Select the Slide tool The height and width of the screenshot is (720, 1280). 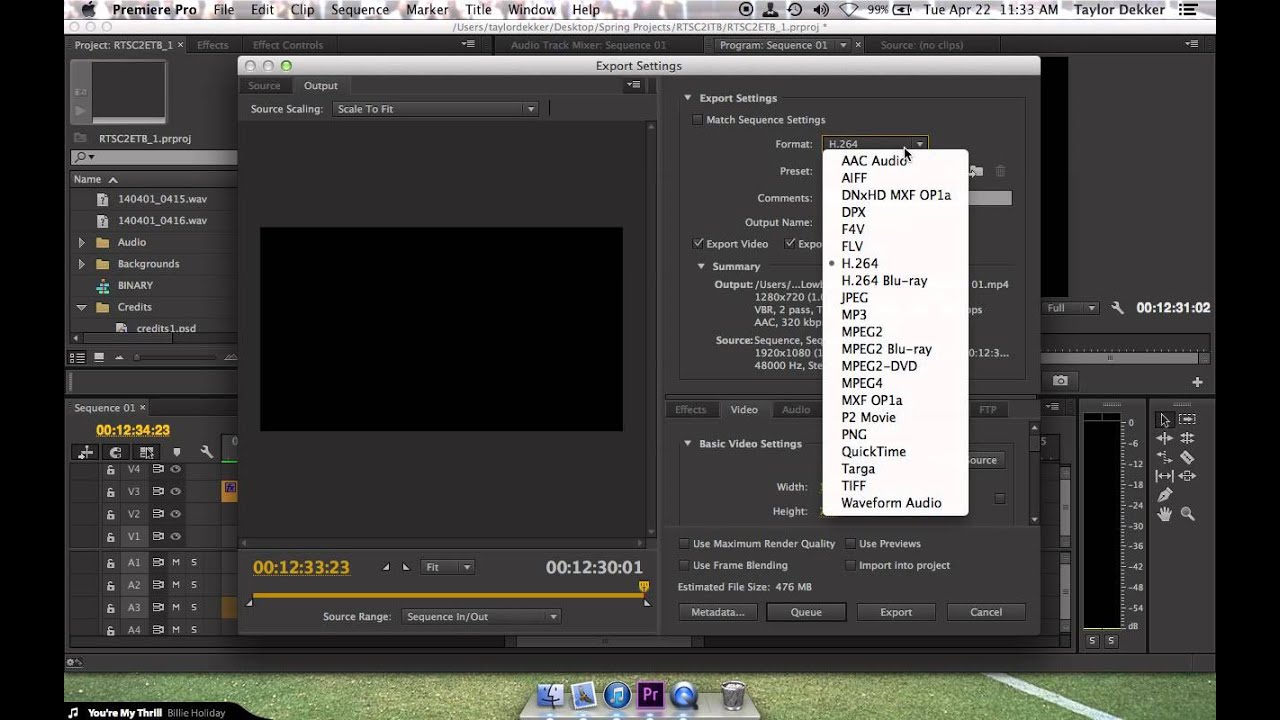1187,476
